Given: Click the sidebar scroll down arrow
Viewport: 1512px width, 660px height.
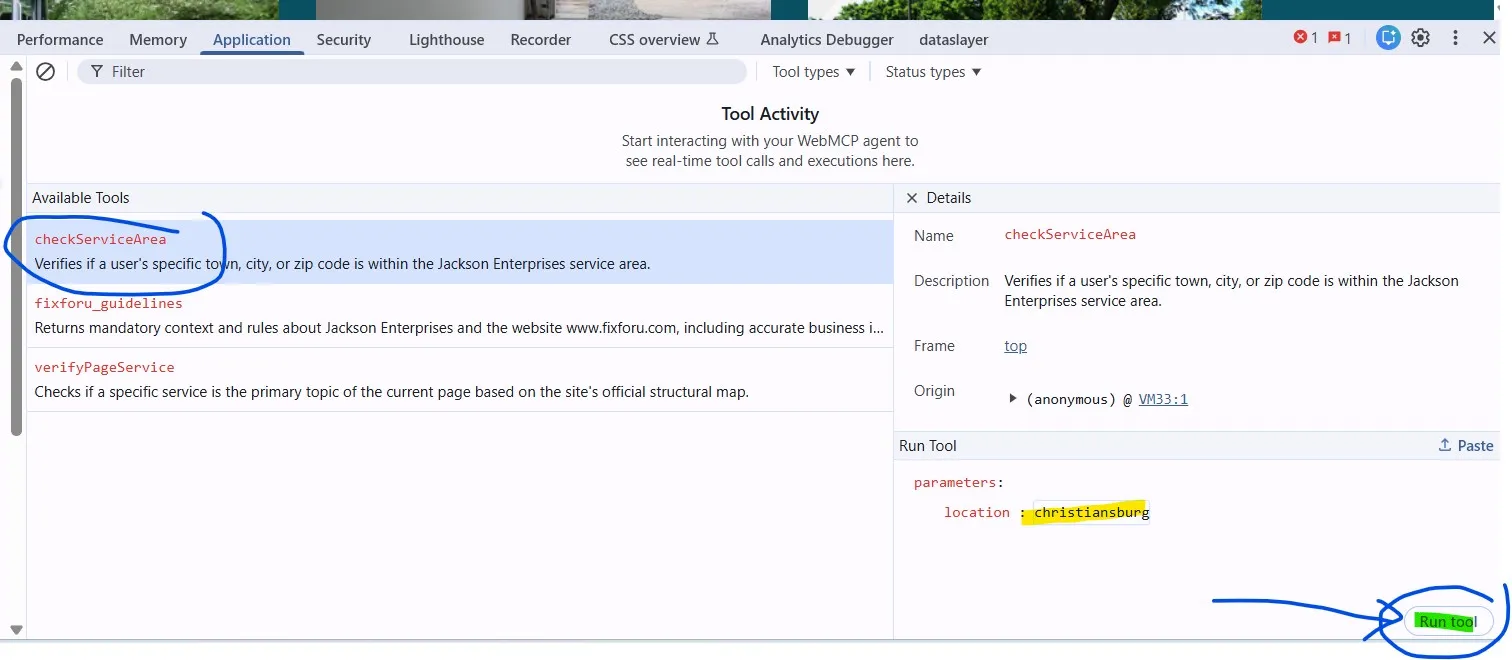Looking at the screenshot, I should [15, 630].
